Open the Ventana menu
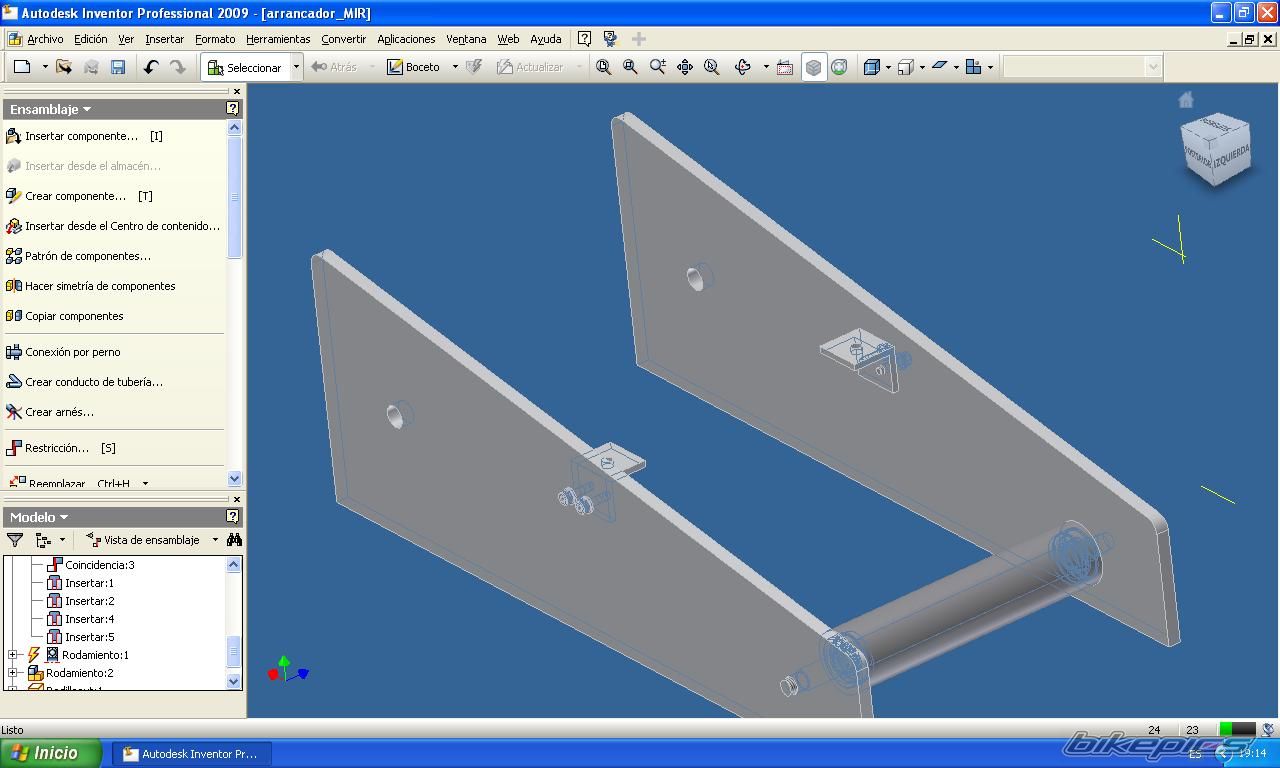This screenshot has height=768, width=1280. pyautogui.click(x=466, y=39)
